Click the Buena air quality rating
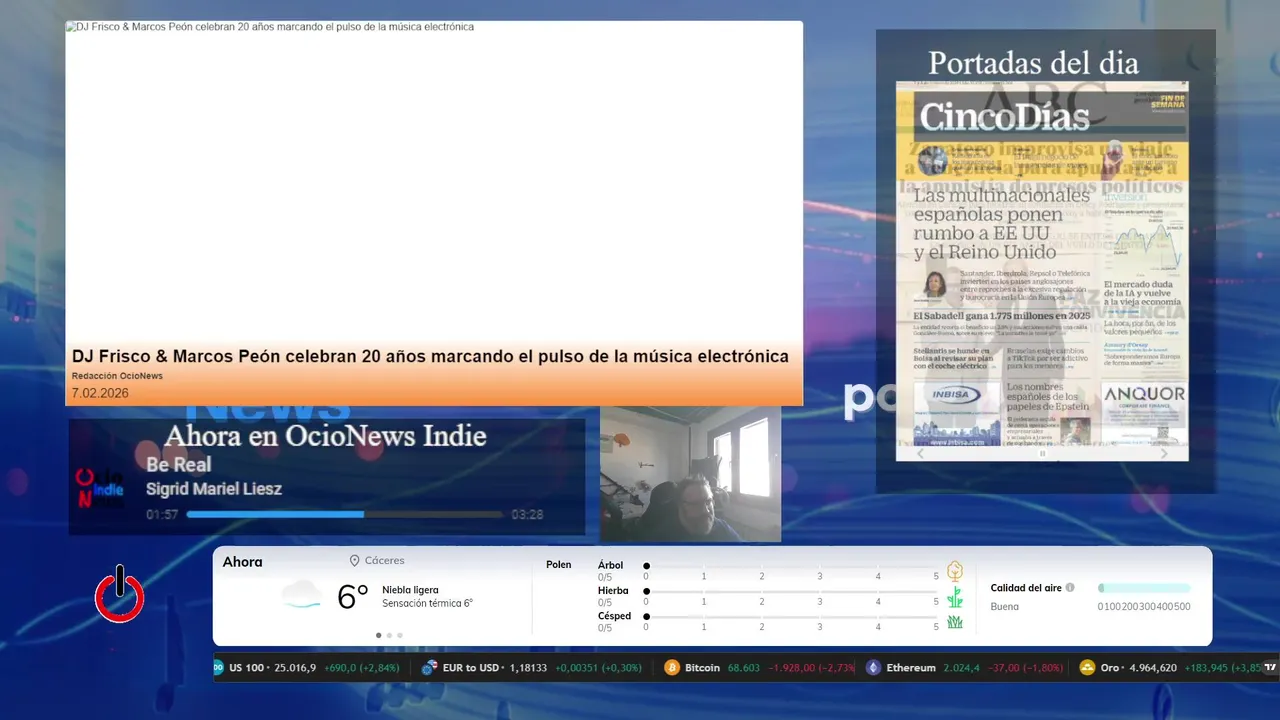Screen dimensions: 1280x720 pos(1005,607)
